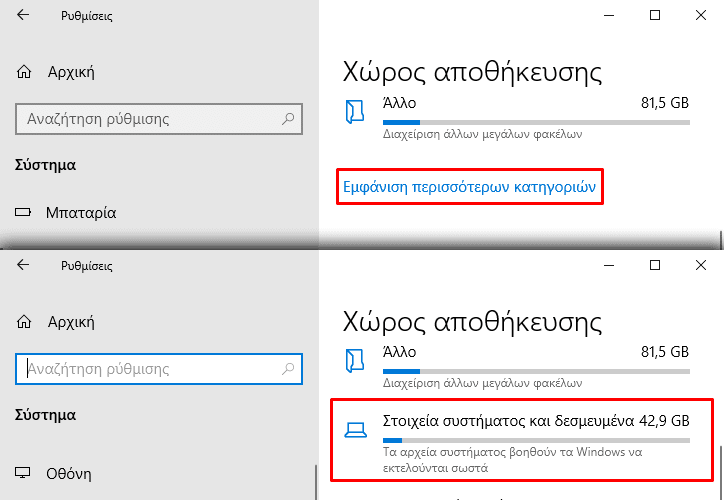
Task: Click the back arrow in the window listing Οθόνη
Action: (23, 265)
